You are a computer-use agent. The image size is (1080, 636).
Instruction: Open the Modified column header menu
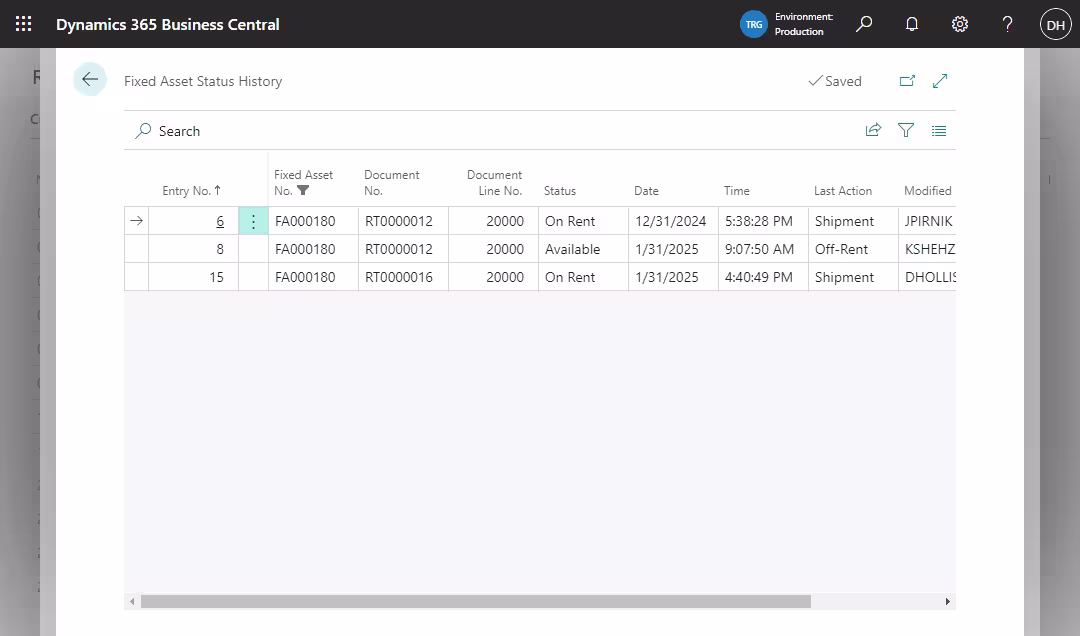coord(927,191)
